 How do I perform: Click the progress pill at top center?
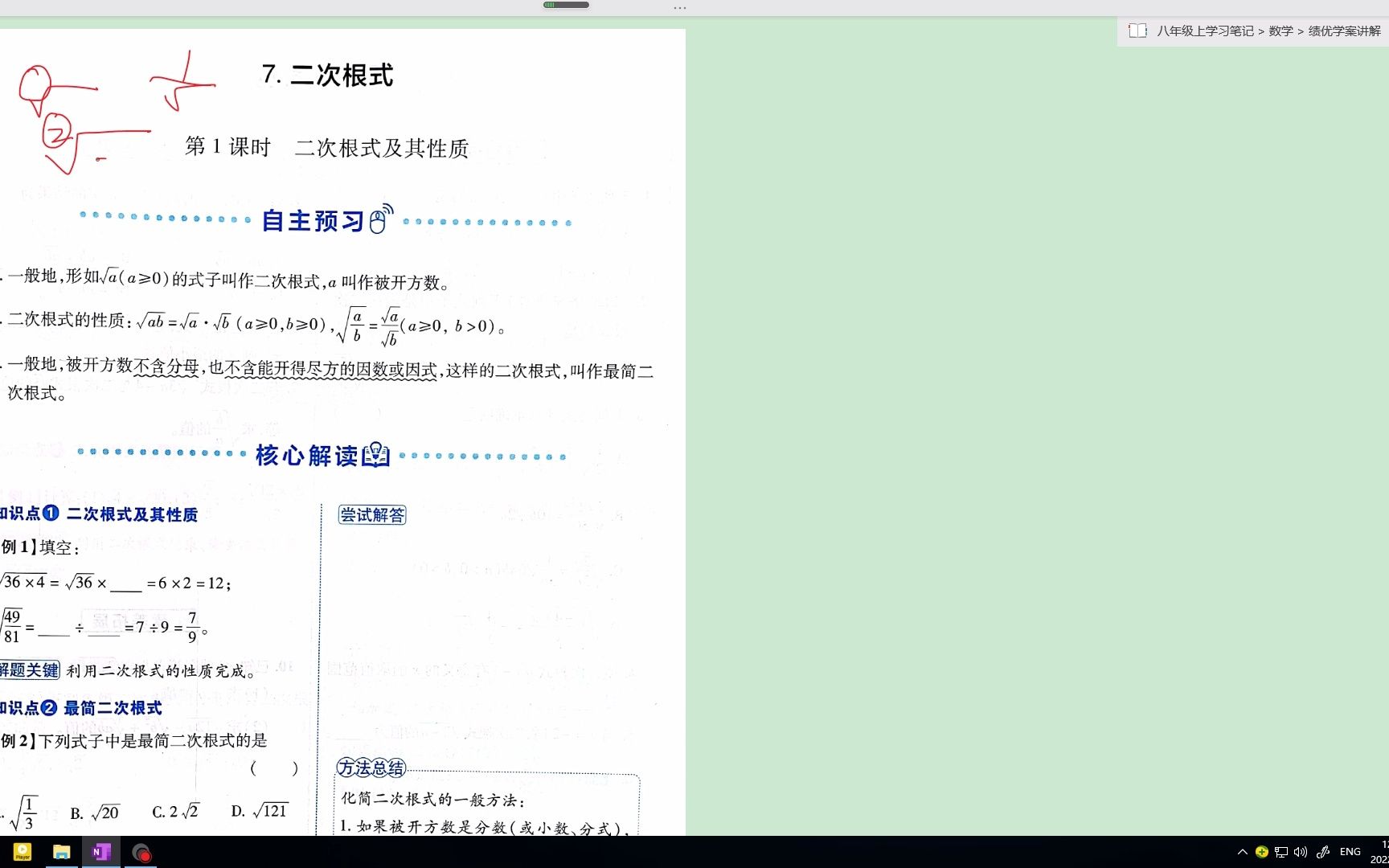pyautogui.click(x=566, y=5)
